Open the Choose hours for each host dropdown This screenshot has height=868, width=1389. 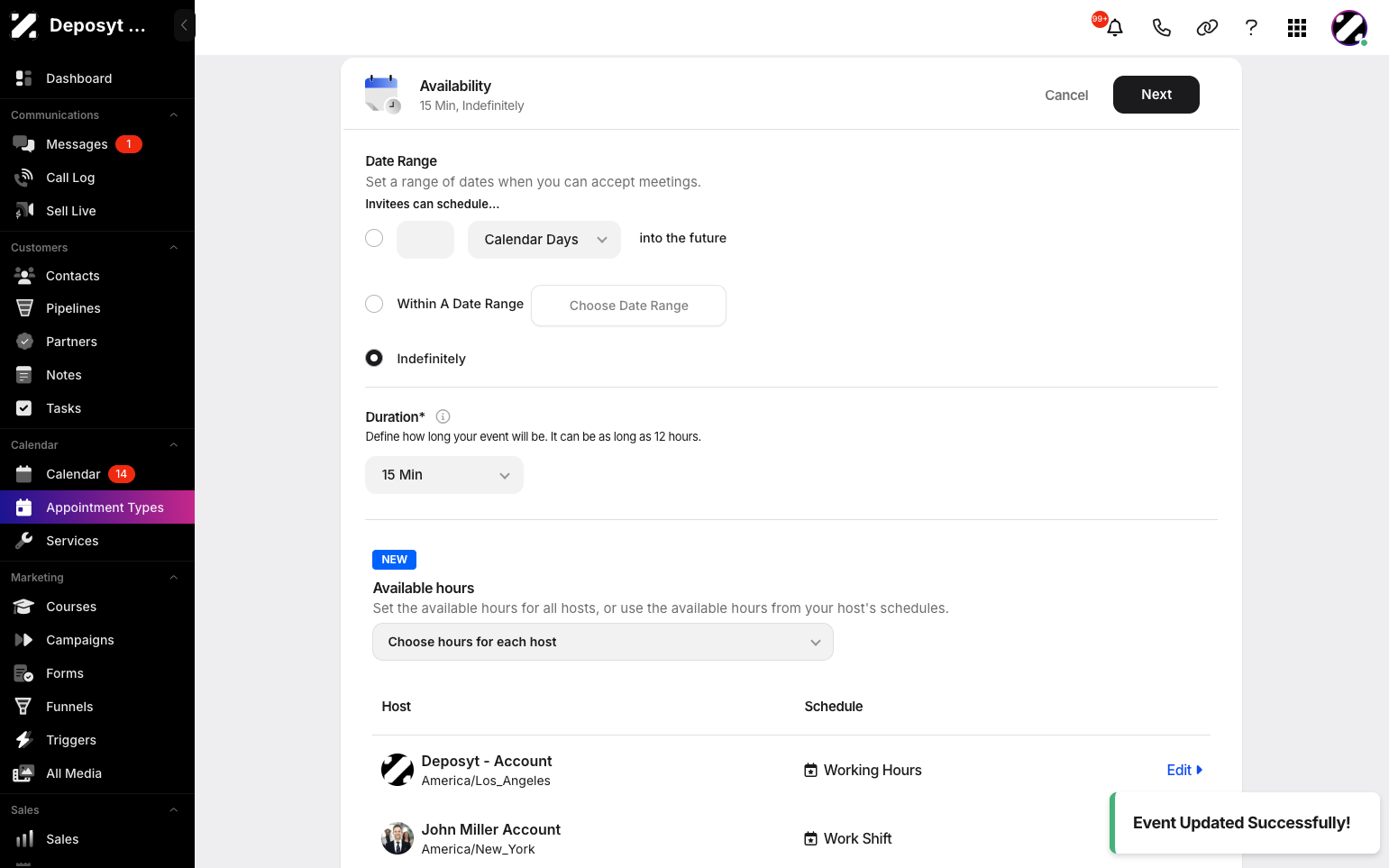603,642
